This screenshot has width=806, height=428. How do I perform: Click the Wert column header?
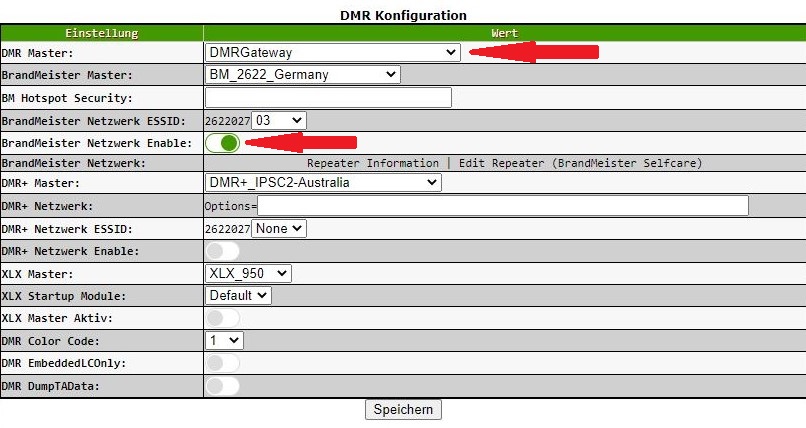pos(504,33)
